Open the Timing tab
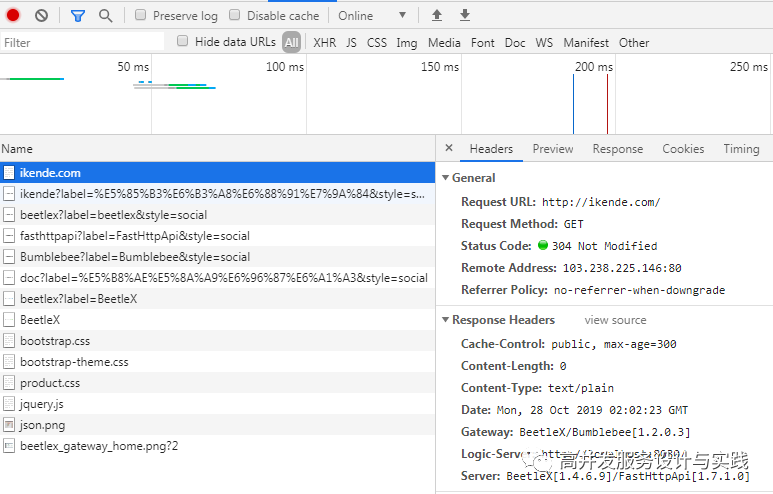Viewport: 773px width, 494px height. pos(741,149)
